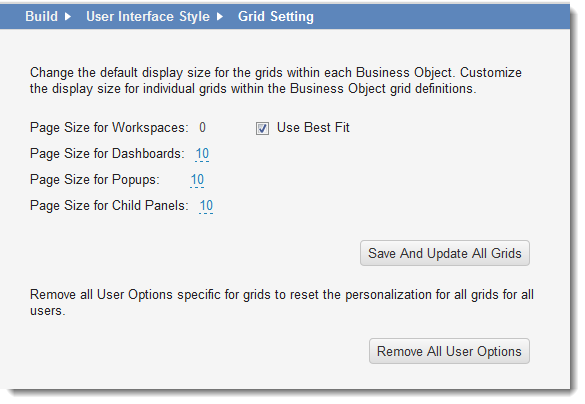
Task: Uncheck the Use Best Fit checkbox
Action: coord(262,128)
